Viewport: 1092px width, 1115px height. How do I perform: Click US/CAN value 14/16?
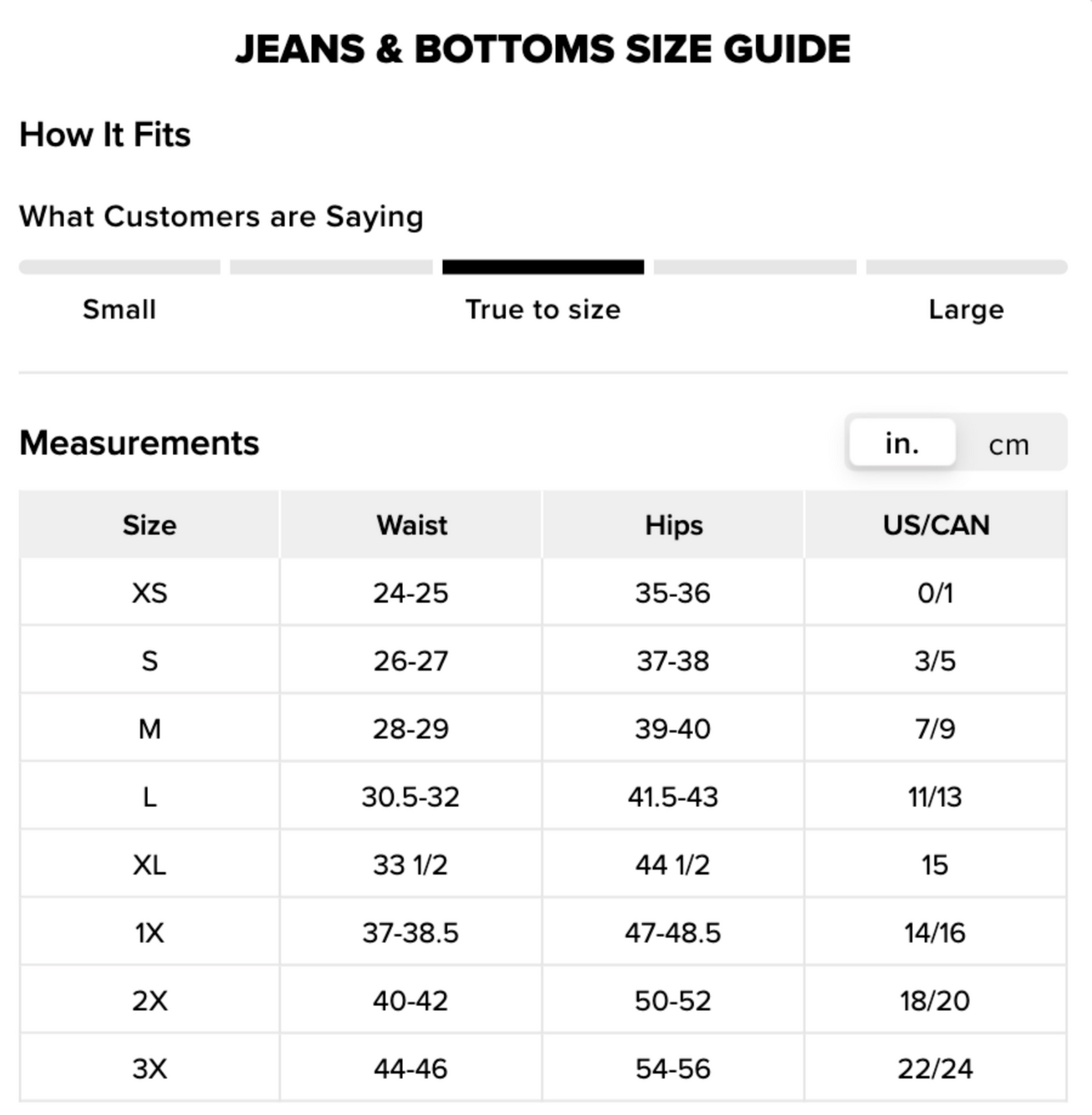936,932
